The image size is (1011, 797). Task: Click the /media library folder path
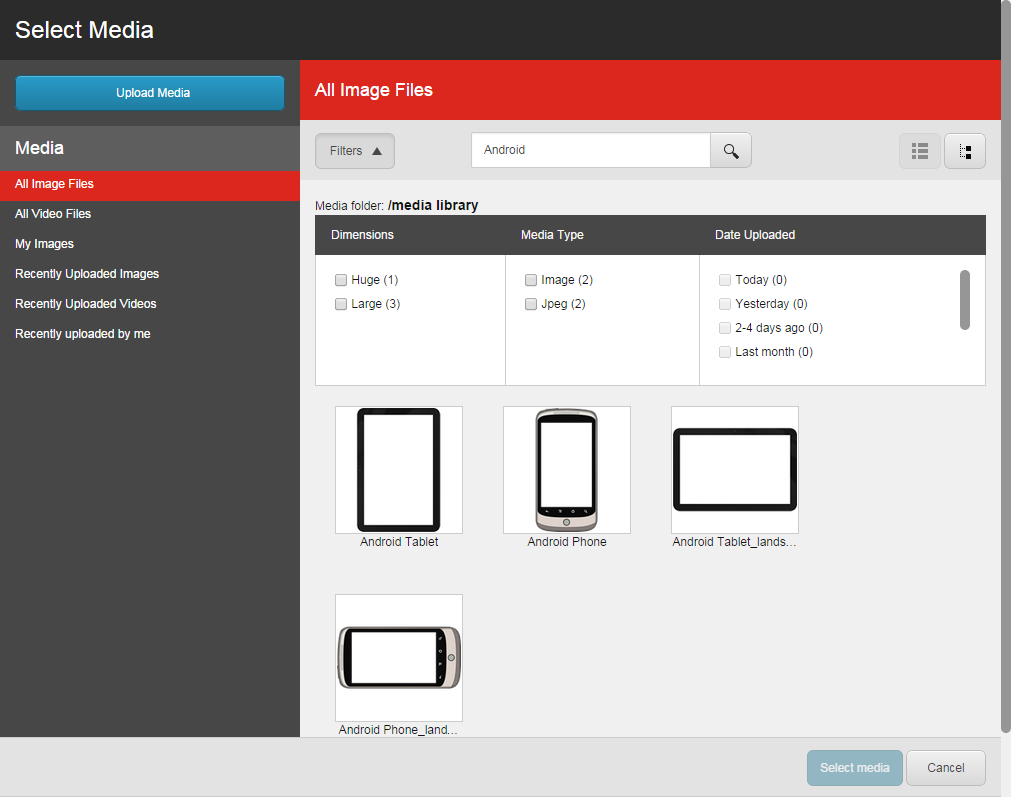click(x=433, y=205)
